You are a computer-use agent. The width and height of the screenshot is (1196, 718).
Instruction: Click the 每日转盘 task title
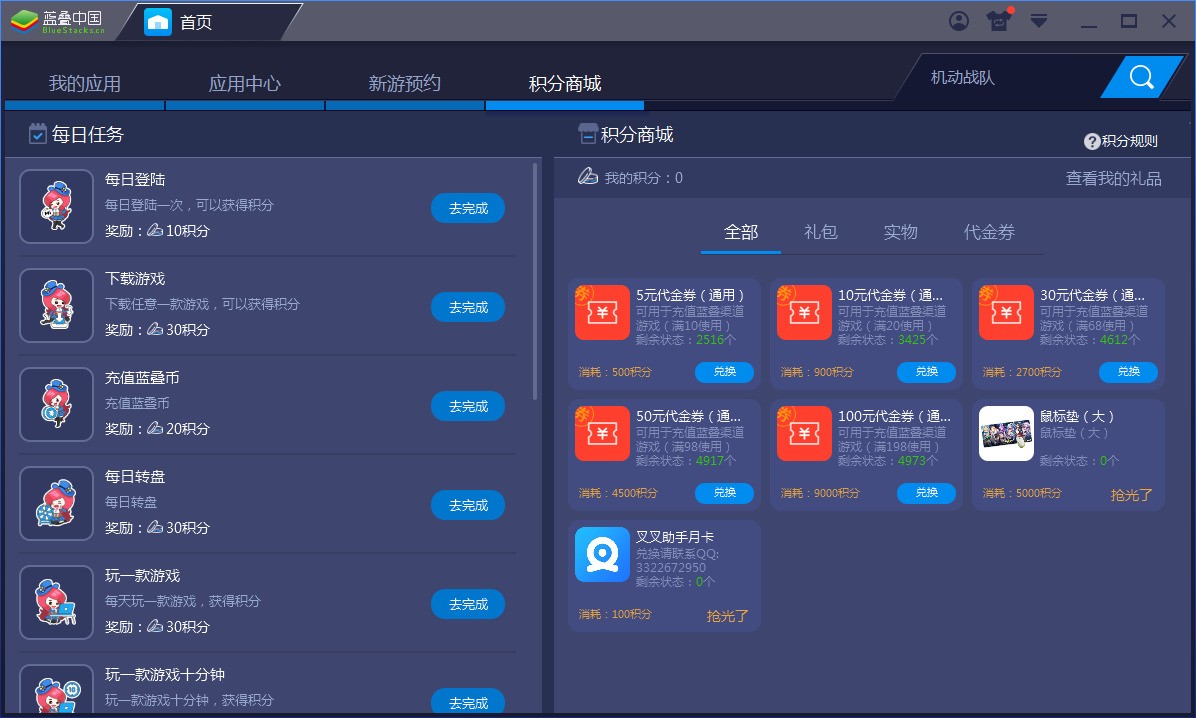pos(135,477)
